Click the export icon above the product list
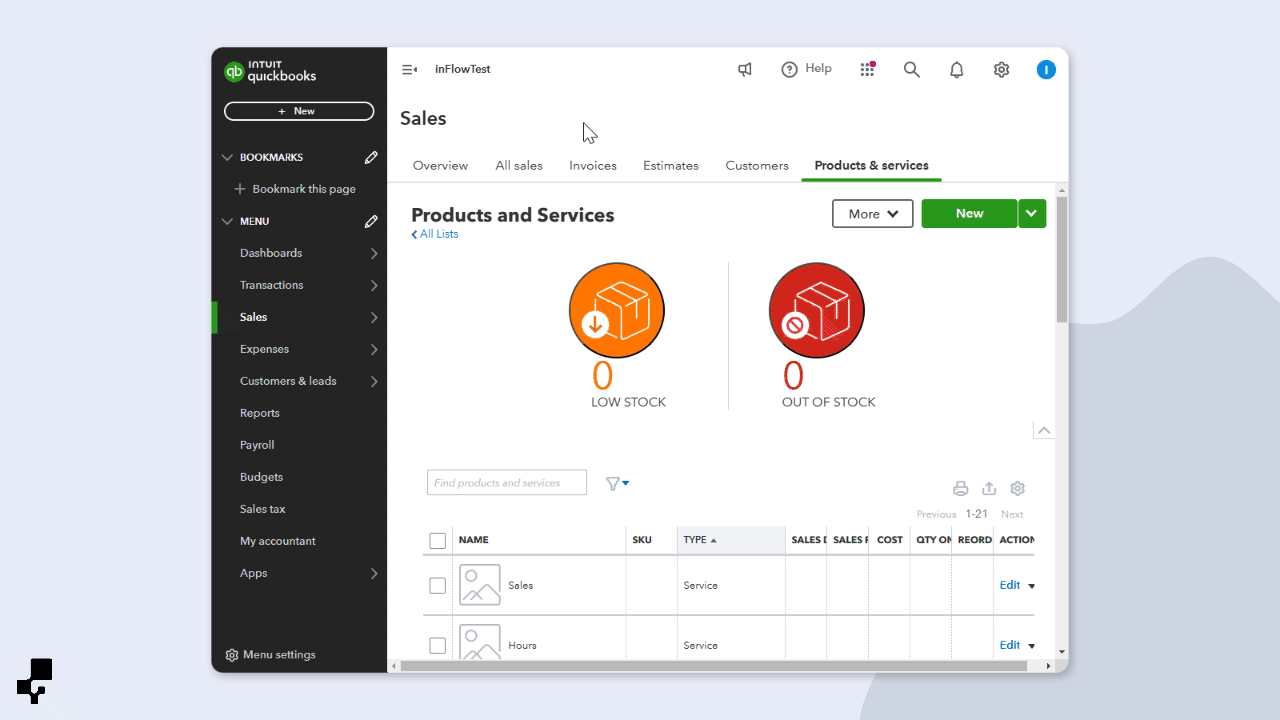Image resolution: width=1280 pixels, height=720 pixels. [x=989, y=488]
